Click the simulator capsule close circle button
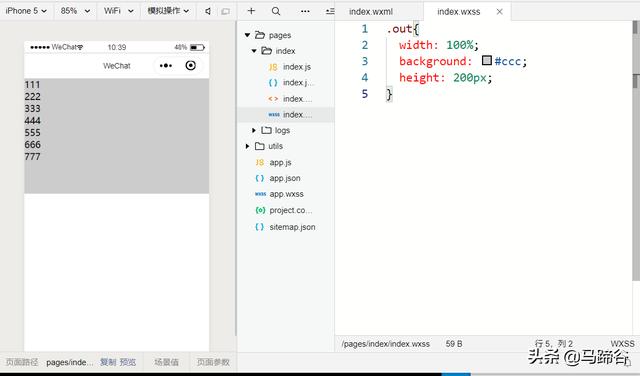The height and width of the screenshot is (376, 640). 191,65
